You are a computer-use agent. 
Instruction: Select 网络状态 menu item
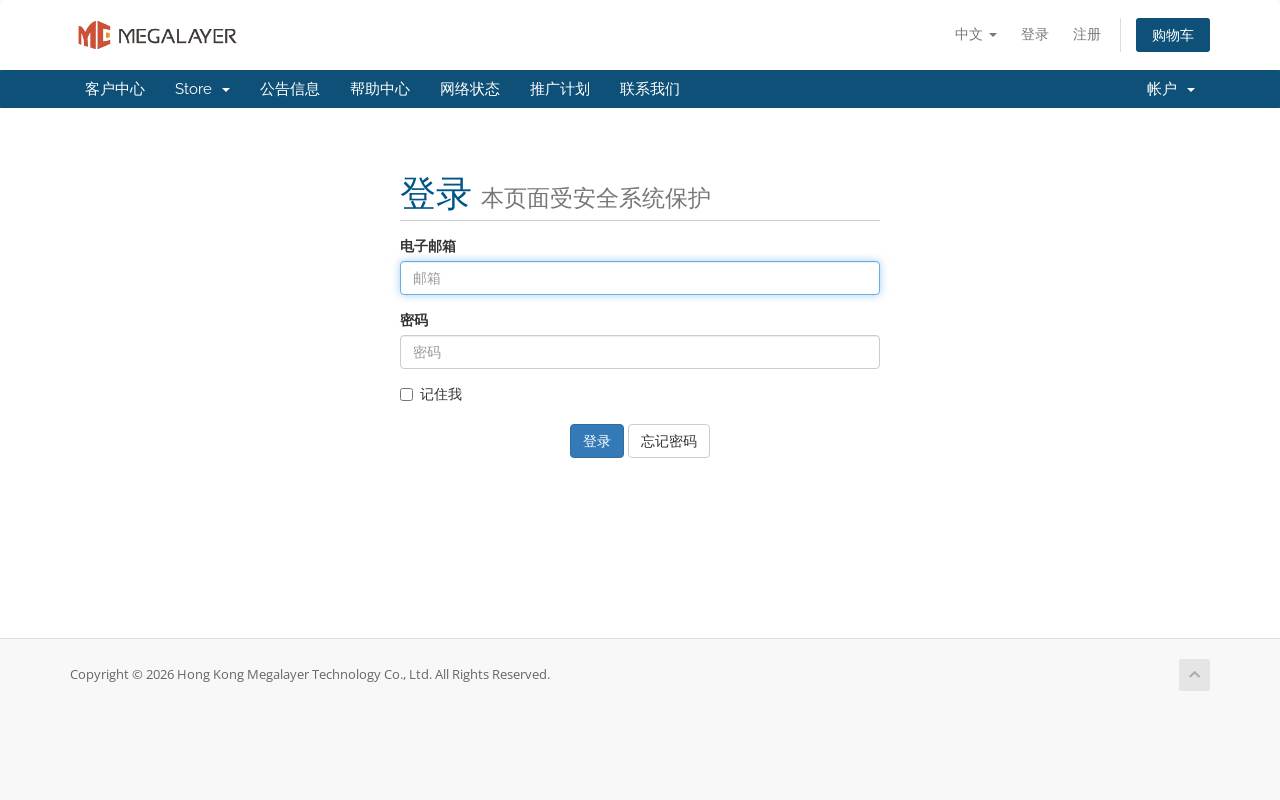[x=470, y=89]
